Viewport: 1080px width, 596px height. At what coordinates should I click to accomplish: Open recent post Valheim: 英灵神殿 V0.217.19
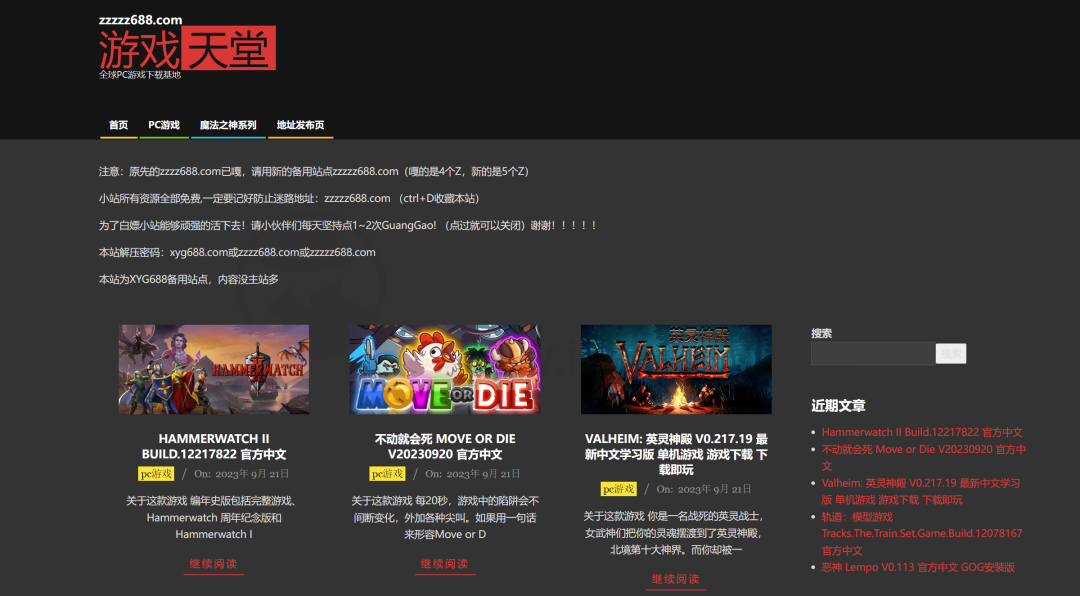(921, 491)
